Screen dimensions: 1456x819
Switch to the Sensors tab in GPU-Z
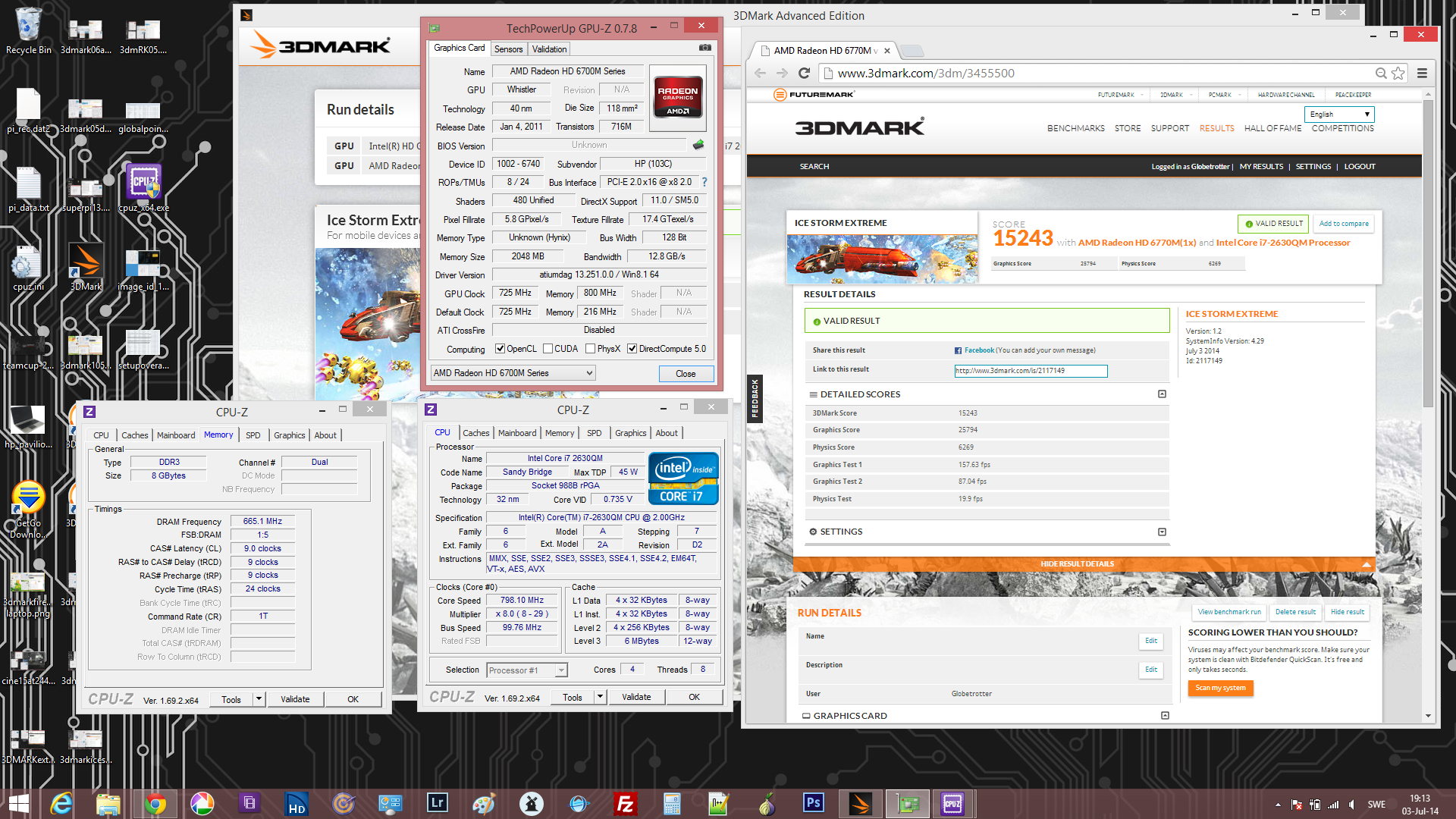(x=508, y=49)
